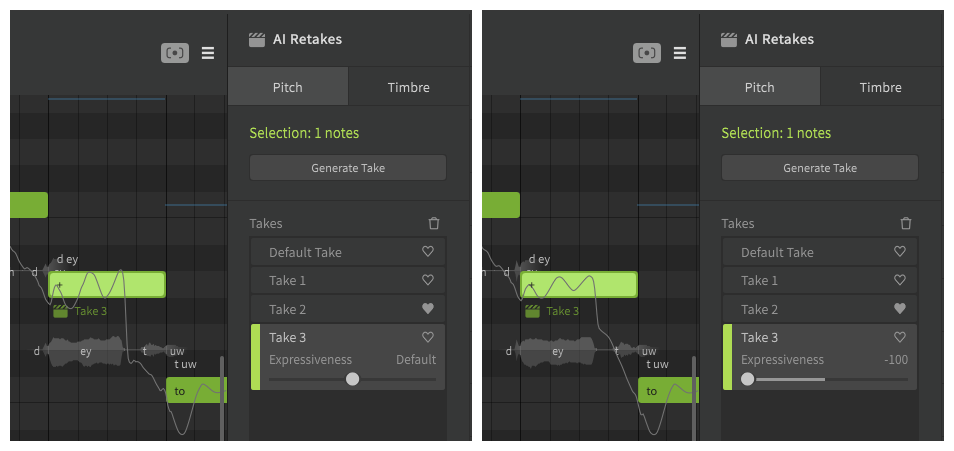Toggle the Take 3 heart in left panel
The width and height of the screenshot is (954, 451).
click(428, 337)
